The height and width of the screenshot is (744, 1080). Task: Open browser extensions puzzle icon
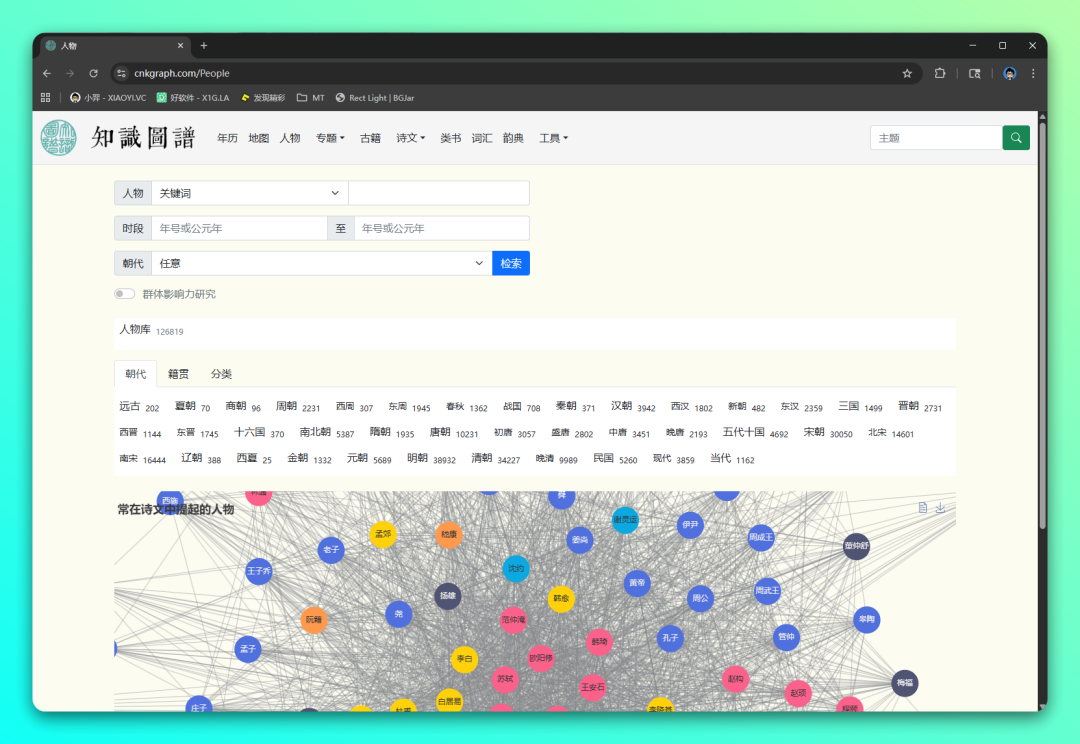[940, 73]
